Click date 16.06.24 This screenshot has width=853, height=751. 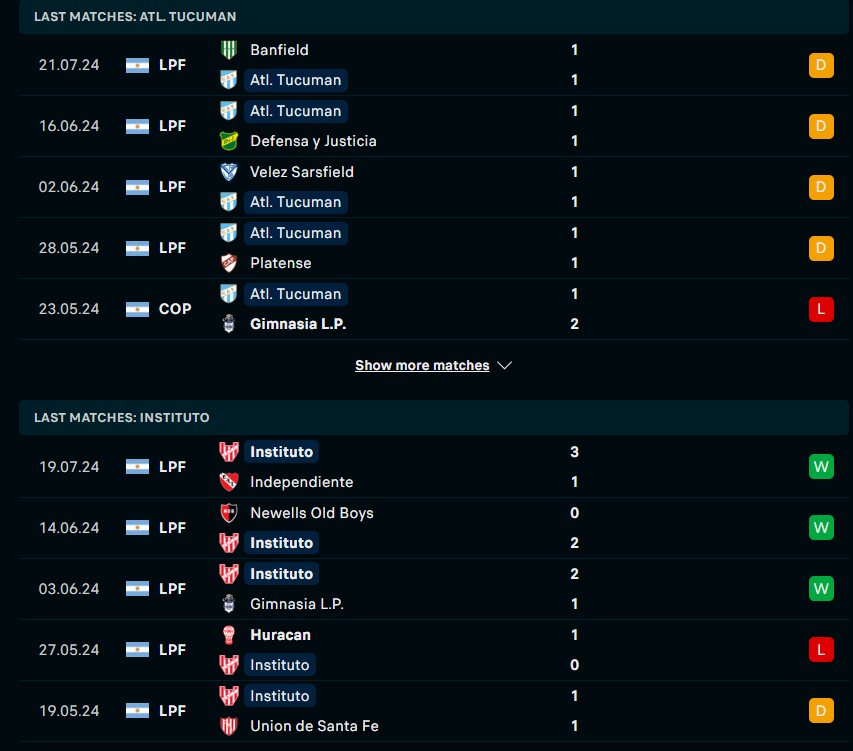tap(69, 126)
